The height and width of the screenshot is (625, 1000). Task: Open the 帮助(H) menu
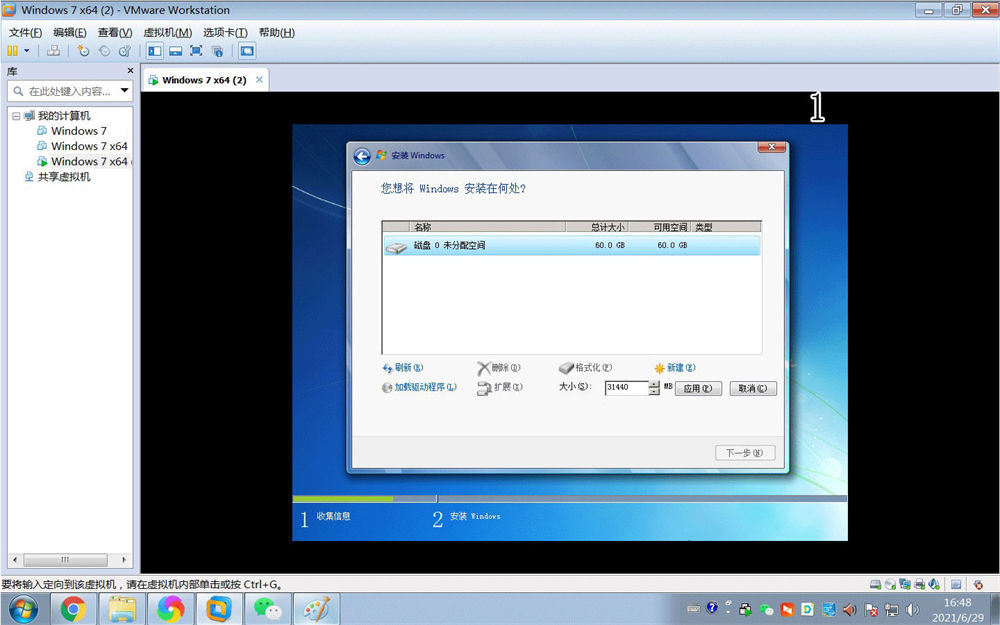coord(277,33)
